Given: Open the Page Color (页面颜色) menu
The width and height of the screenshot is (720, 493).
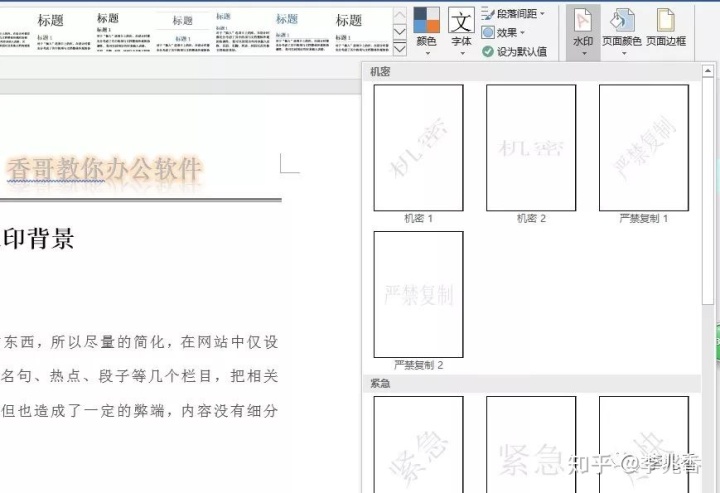Looking at the screenshot, I should 621,32.
